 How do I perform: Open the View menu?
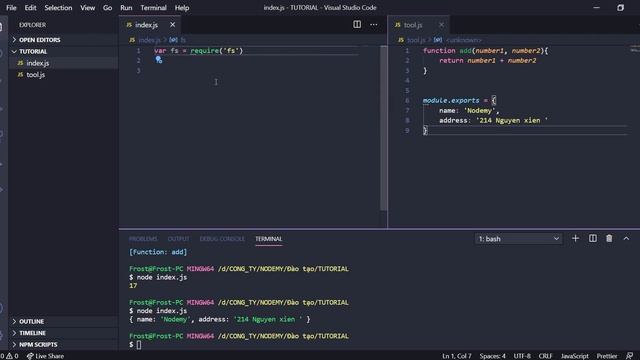pos(87,8)
